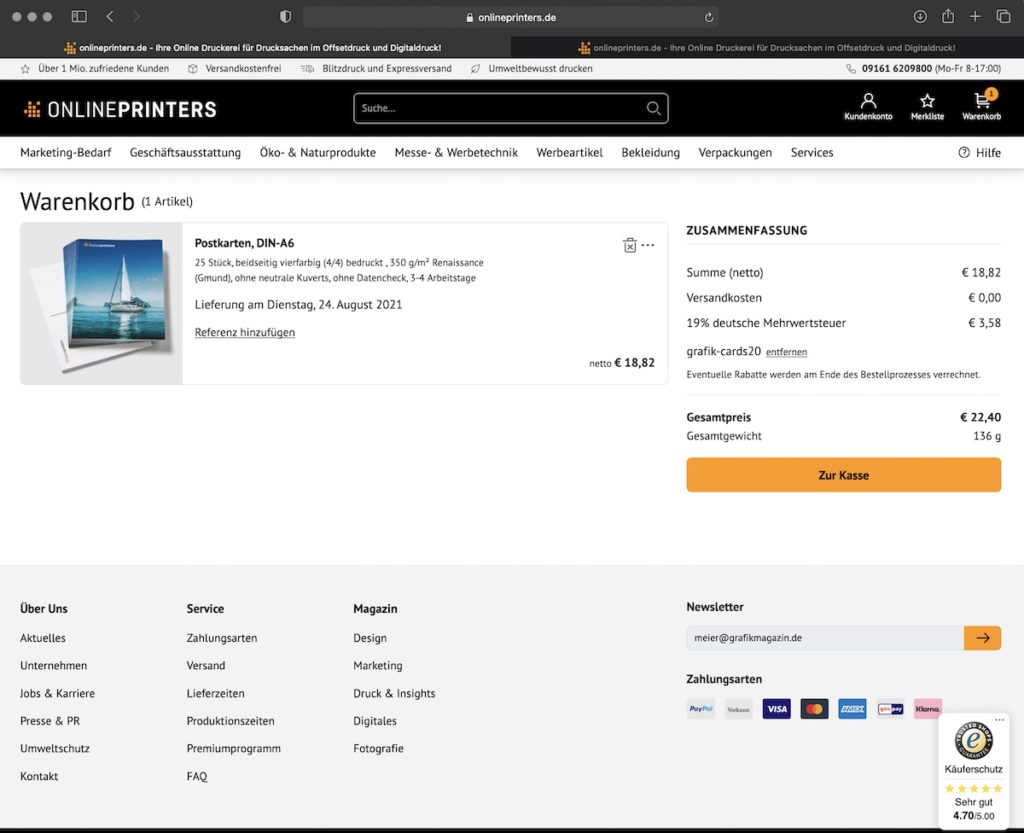The height and width of the screenshot is (833, 1024).
Task: Open the Postkarten, DIN-A6 product title
Action: coord(244,243)
